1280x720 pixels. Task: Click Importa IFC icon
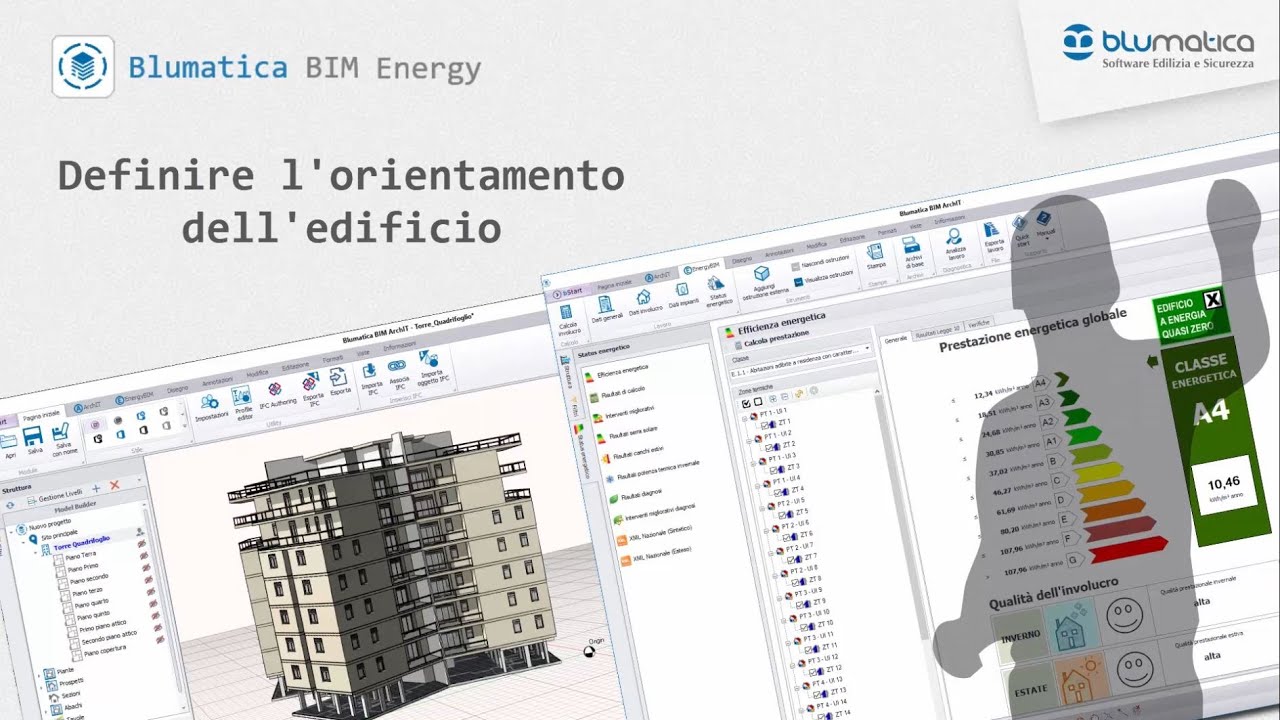tap(370, 370)
